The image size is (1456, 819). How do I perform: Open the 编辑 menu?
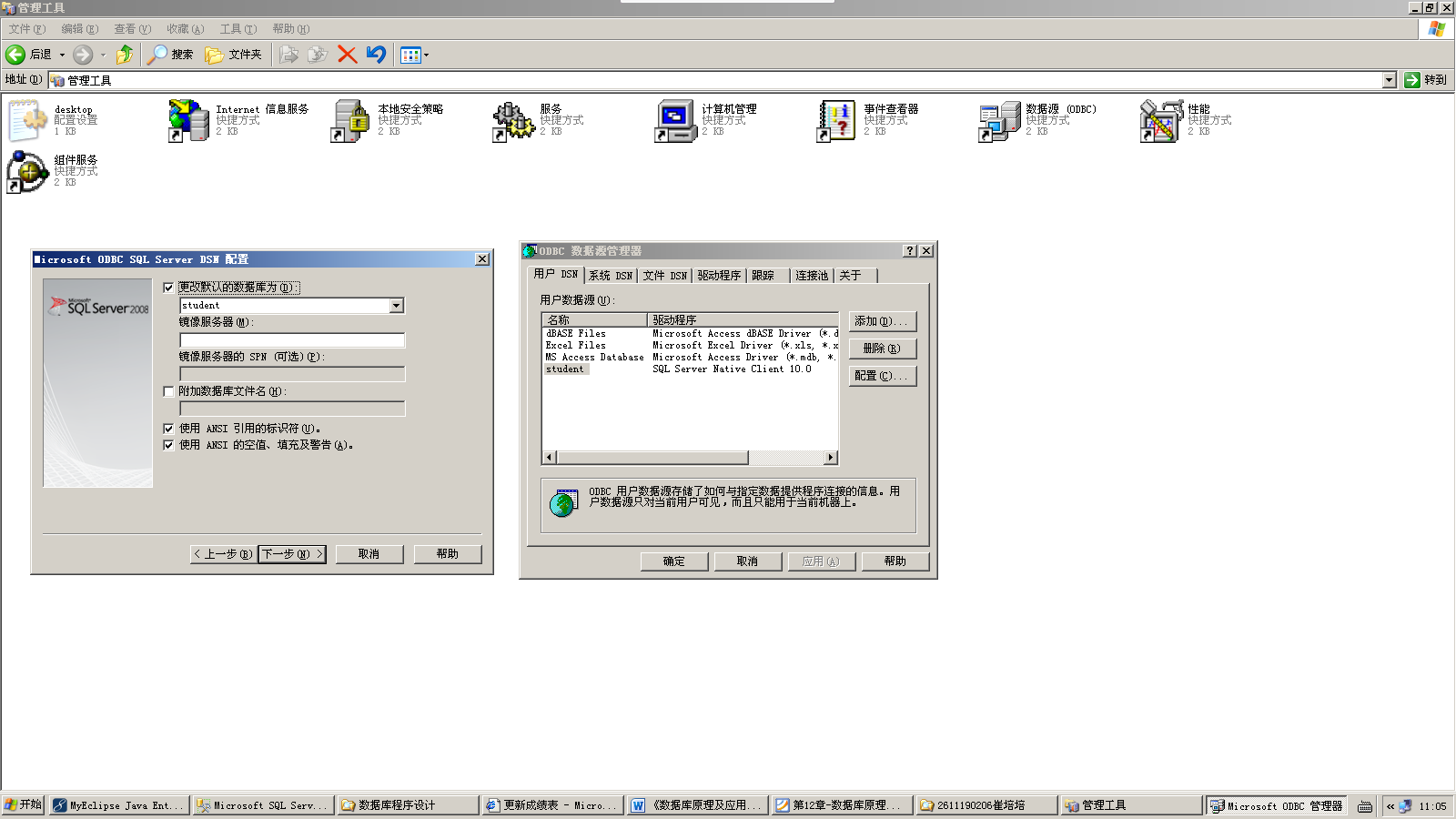80,29
